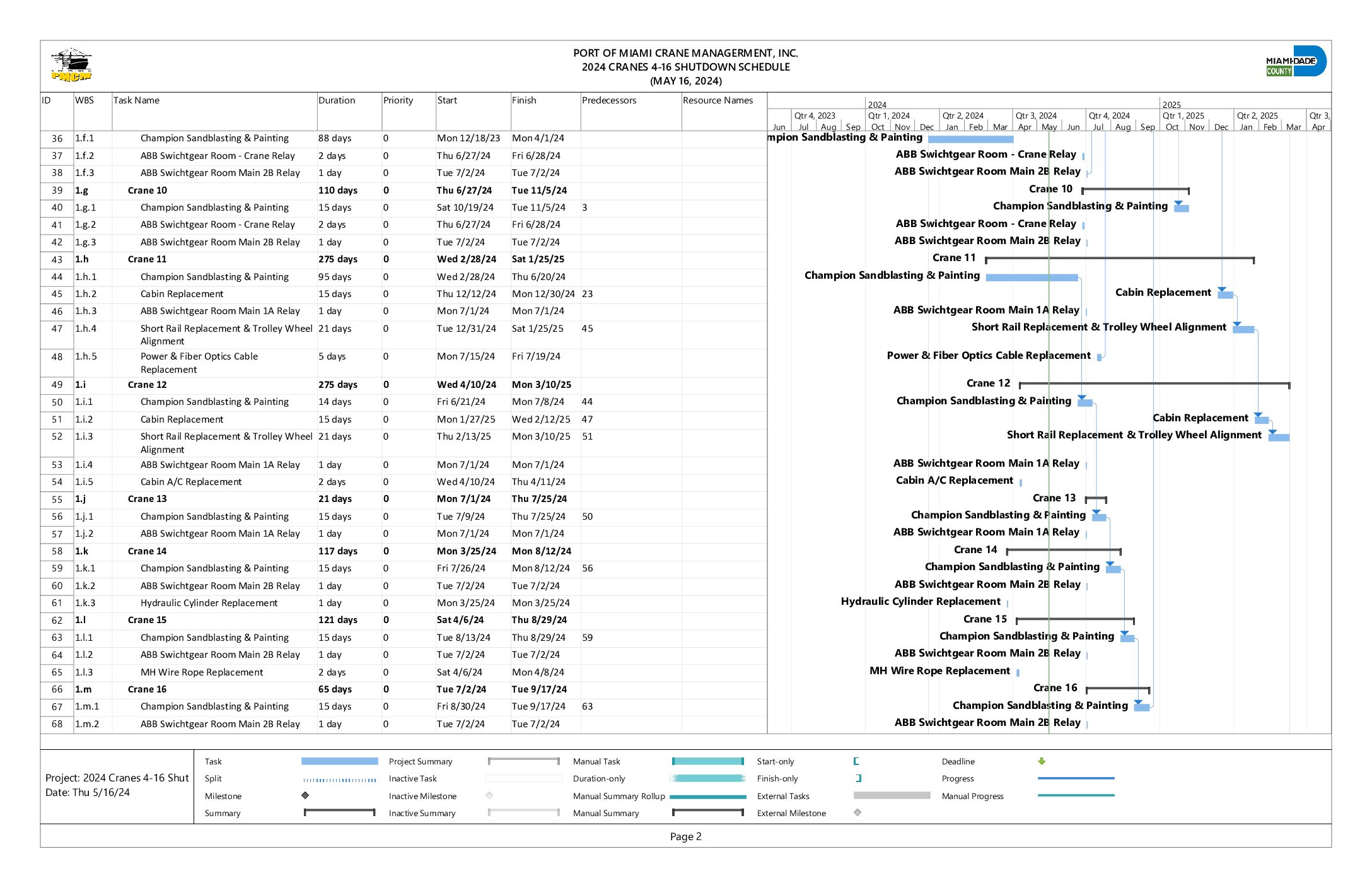Click the Gantt bar for row 36 sandblasting

tap(971, 139)
